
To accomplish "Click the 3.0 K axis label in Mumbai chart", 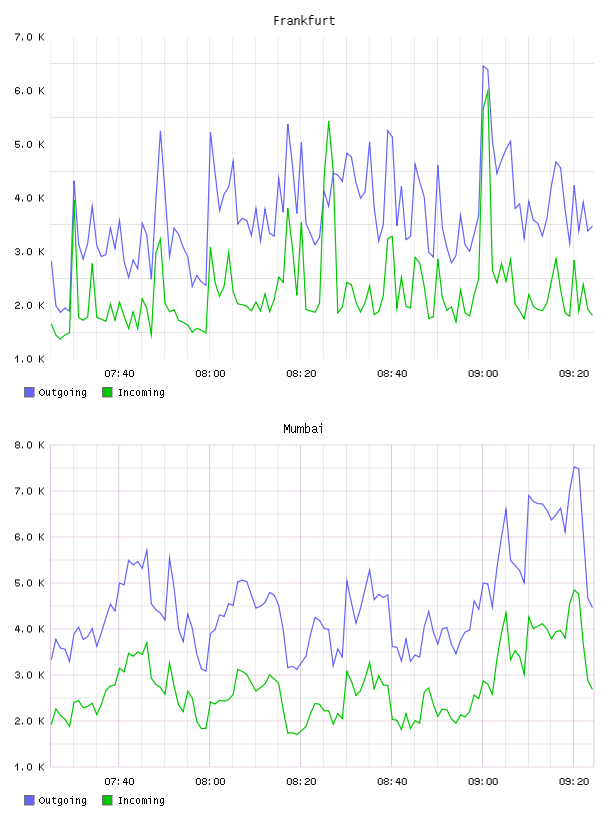I will pyautogui.click(x=29, y=675).
